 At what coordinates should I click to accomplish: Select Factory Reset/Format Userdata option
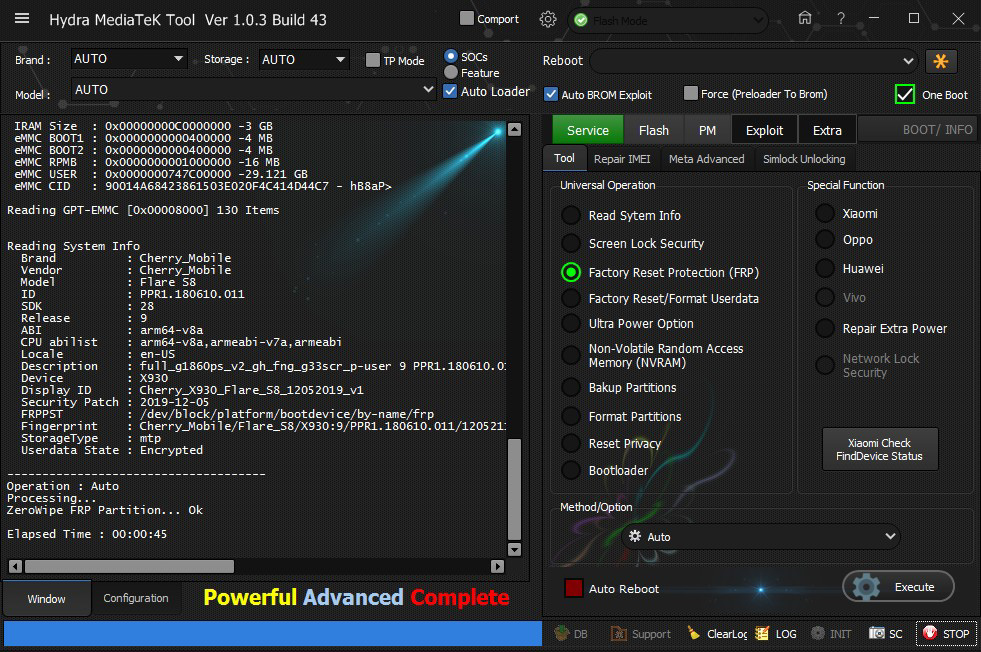click(570, 299)
